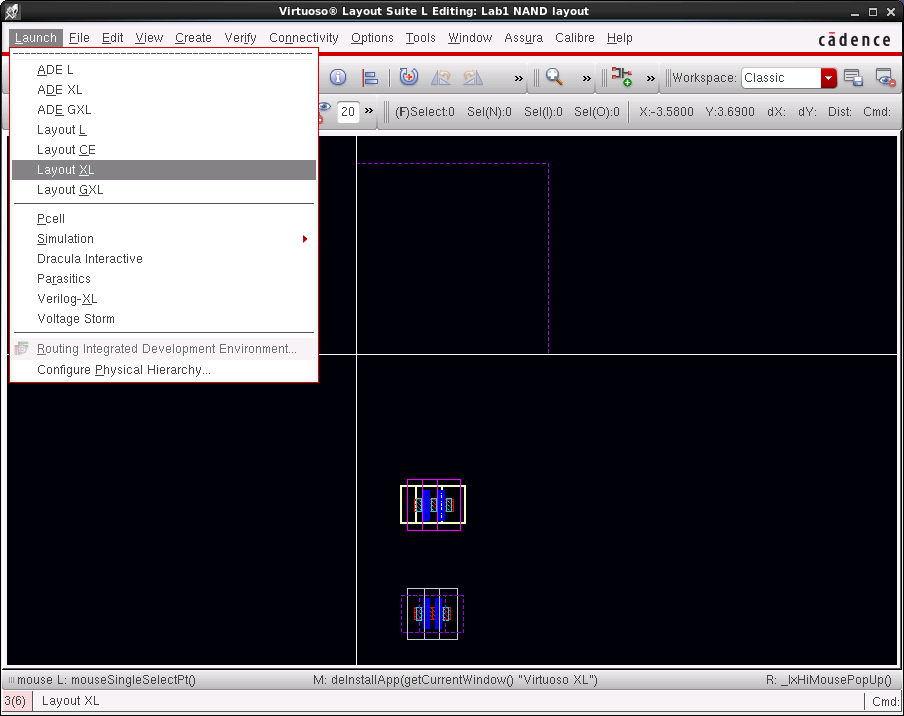Click the Routing Integrated Development Environment icon

(22, 348)
